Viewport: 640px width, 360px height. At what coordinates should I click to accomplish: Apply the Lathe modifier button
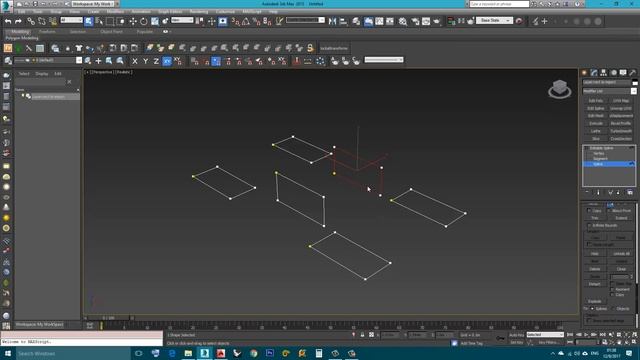click(x=596, y=131)
